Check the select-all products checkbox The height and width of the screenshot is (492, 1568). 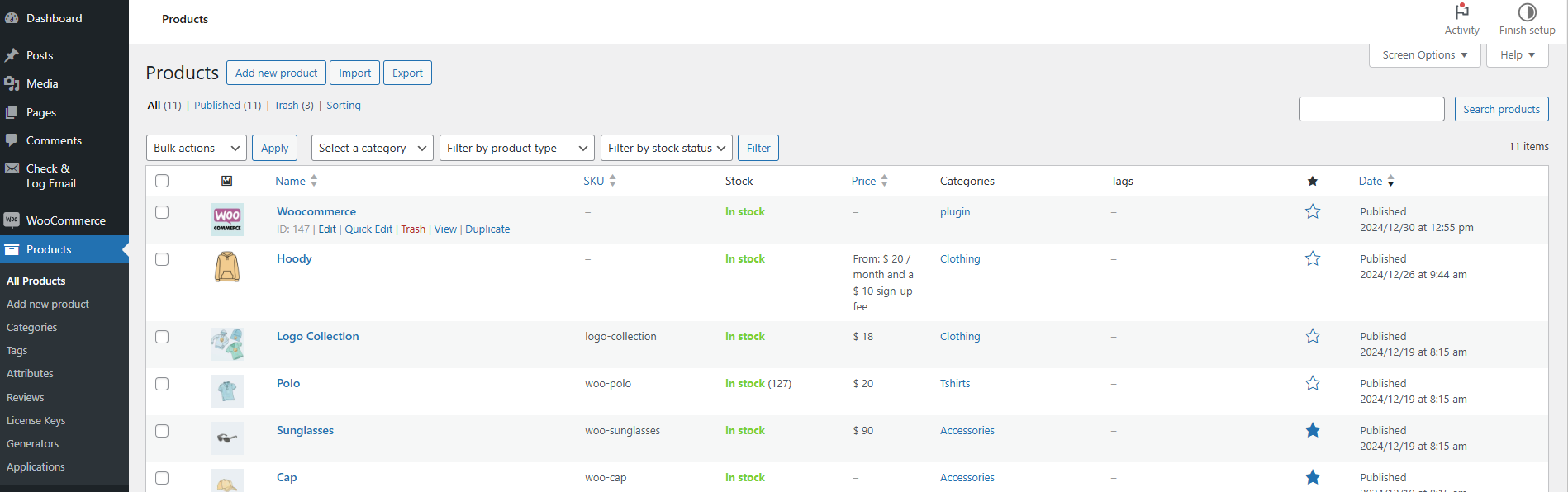coord(162,181)
